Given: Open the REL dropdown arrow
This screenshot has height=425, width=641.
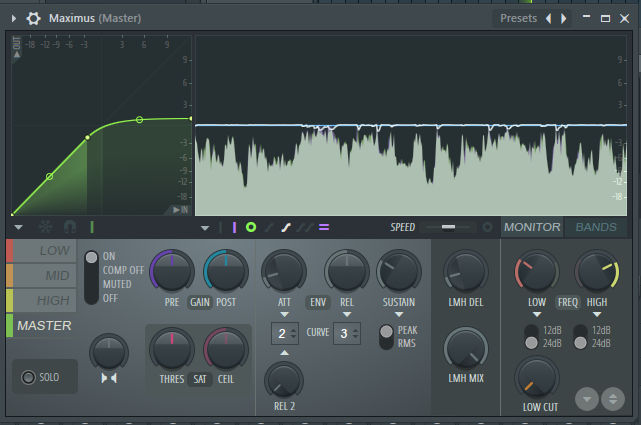Looking at the screenshot, I should click(347, 314).
